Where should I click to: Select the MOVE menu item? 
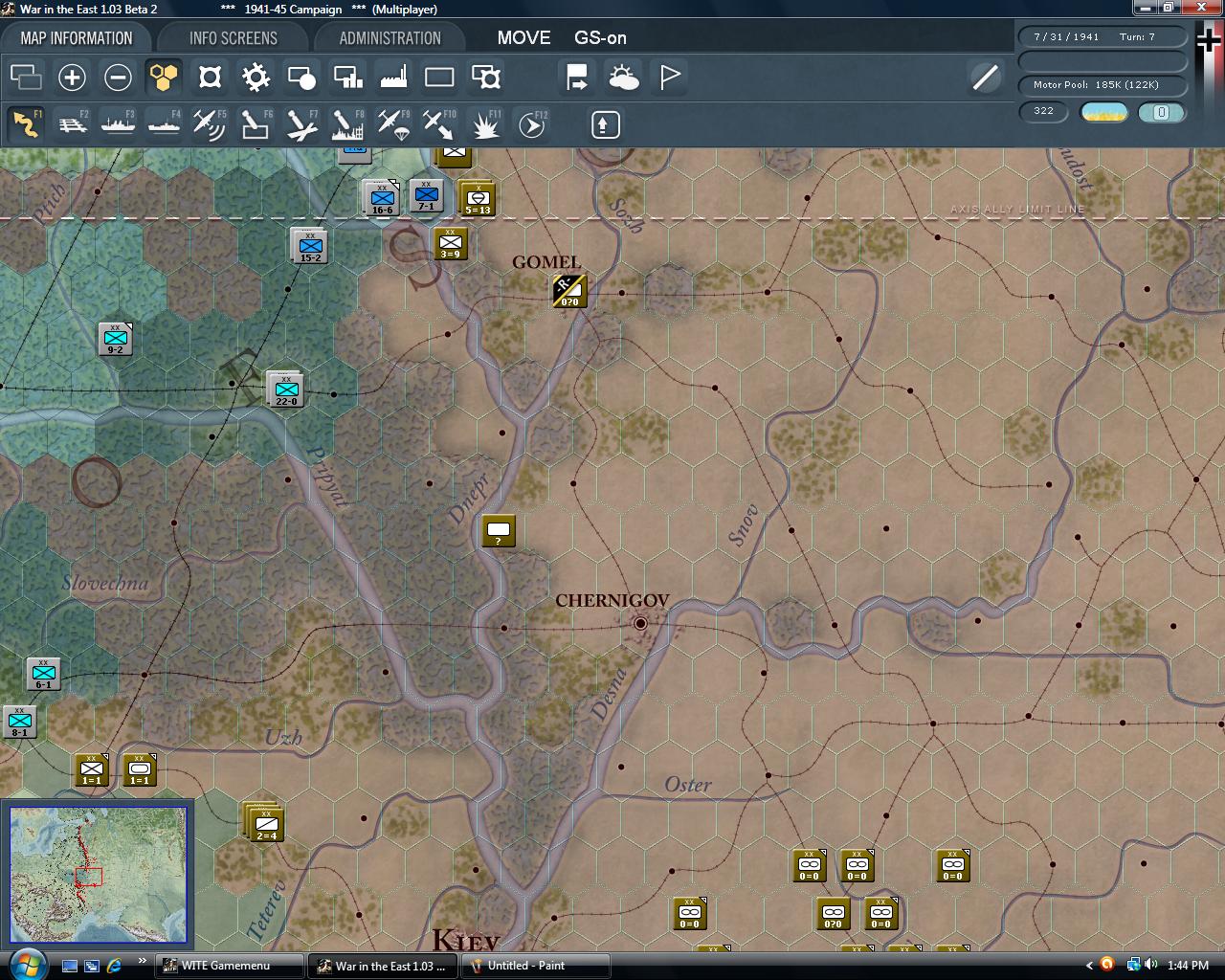click(x=523, y=38)
